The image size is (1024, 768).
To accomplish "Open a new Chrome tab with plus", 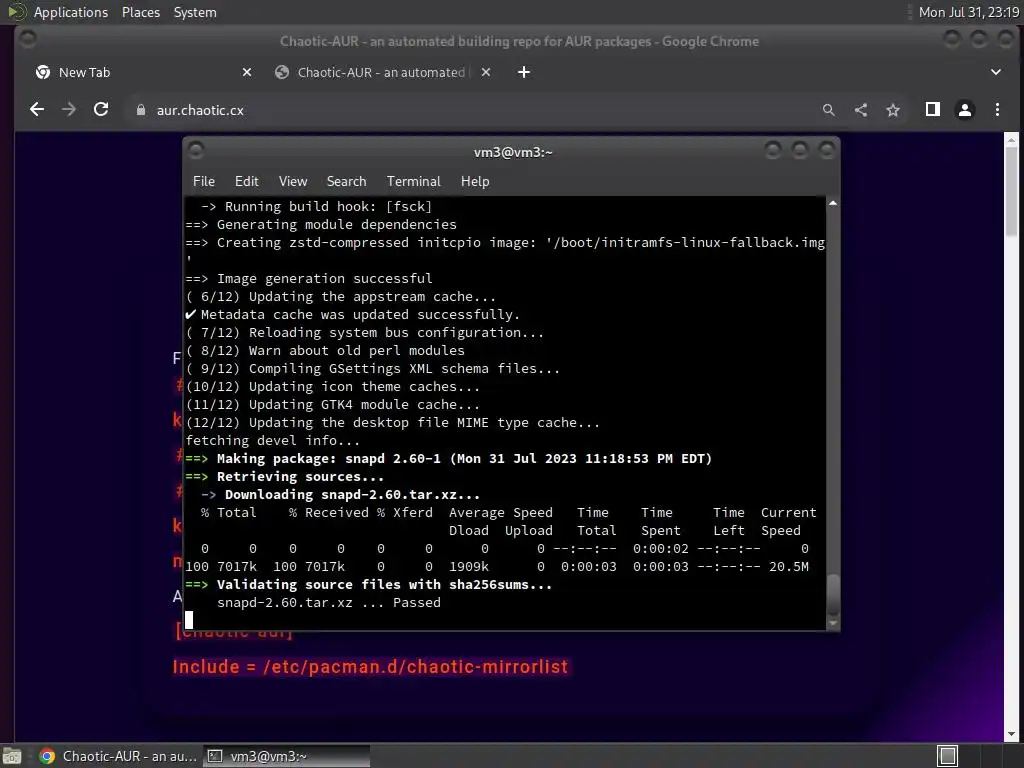I will (524, 72).
